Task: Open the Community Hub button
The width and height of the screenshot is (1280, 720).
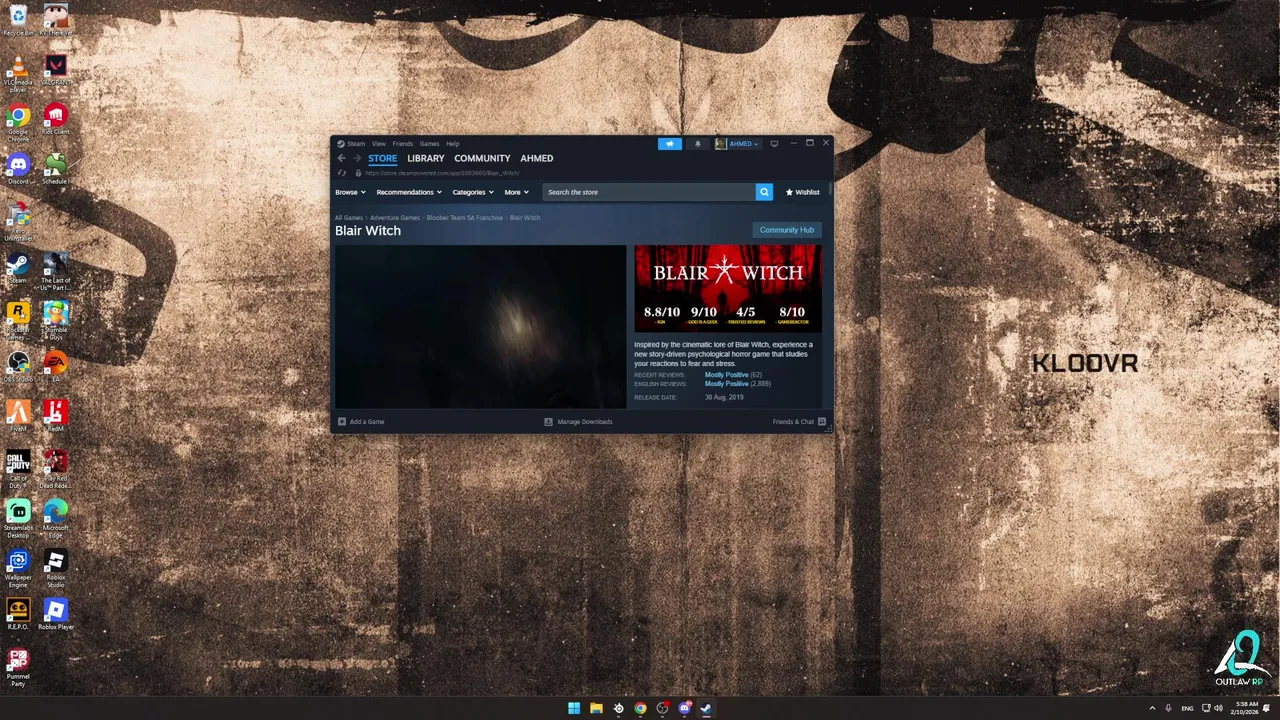Action: pyautogui.click(x=787, y=230)
